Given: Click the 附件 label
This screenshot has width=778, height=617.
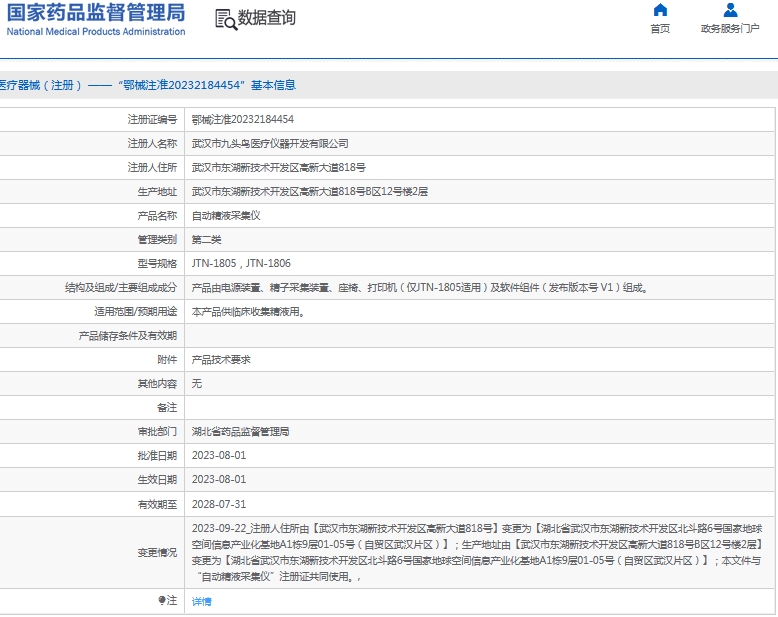Looking at the screenshot, I should tap(167, 360).
